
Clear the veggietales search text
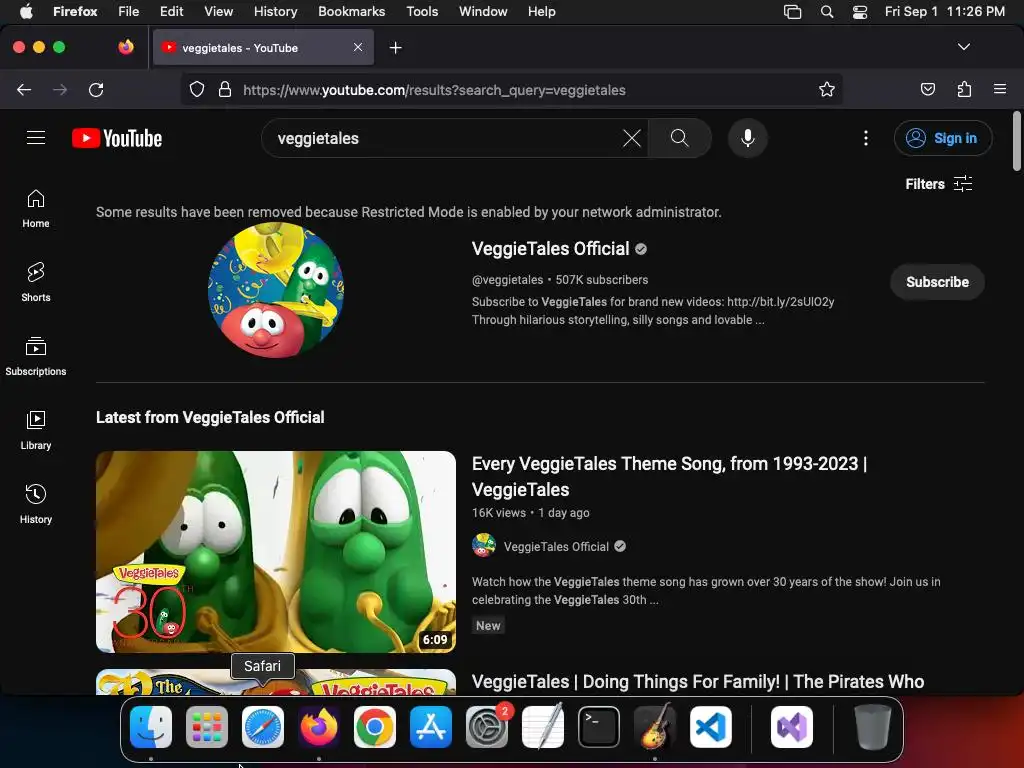point(632,138)
